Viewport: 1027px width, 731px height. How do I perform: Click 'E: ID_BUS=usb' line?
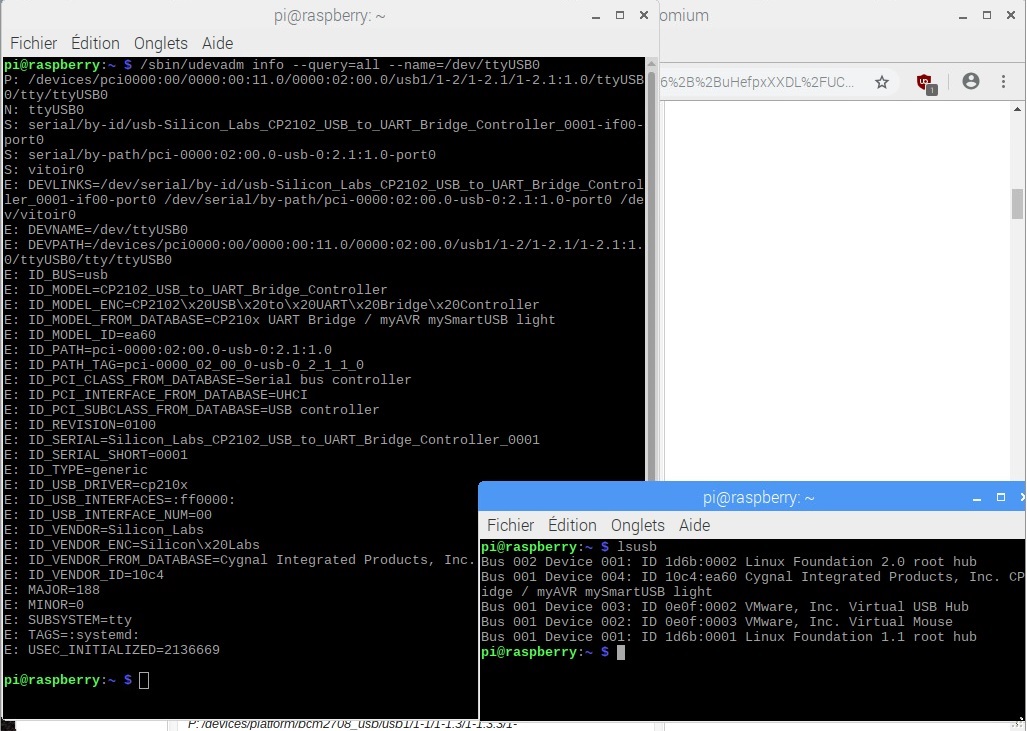56,275
